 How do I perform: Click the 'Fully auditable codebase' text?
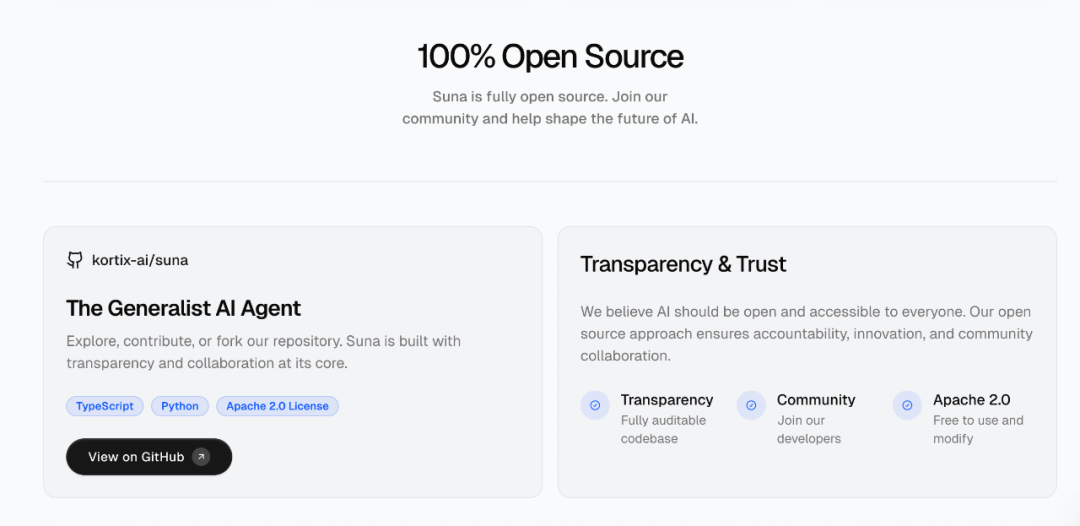[x=663, y=430]
